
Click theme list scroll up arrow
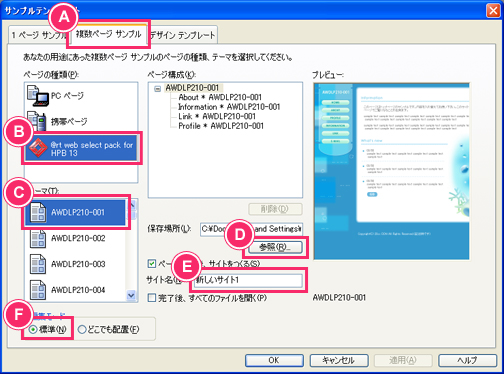tap(132, 206)
